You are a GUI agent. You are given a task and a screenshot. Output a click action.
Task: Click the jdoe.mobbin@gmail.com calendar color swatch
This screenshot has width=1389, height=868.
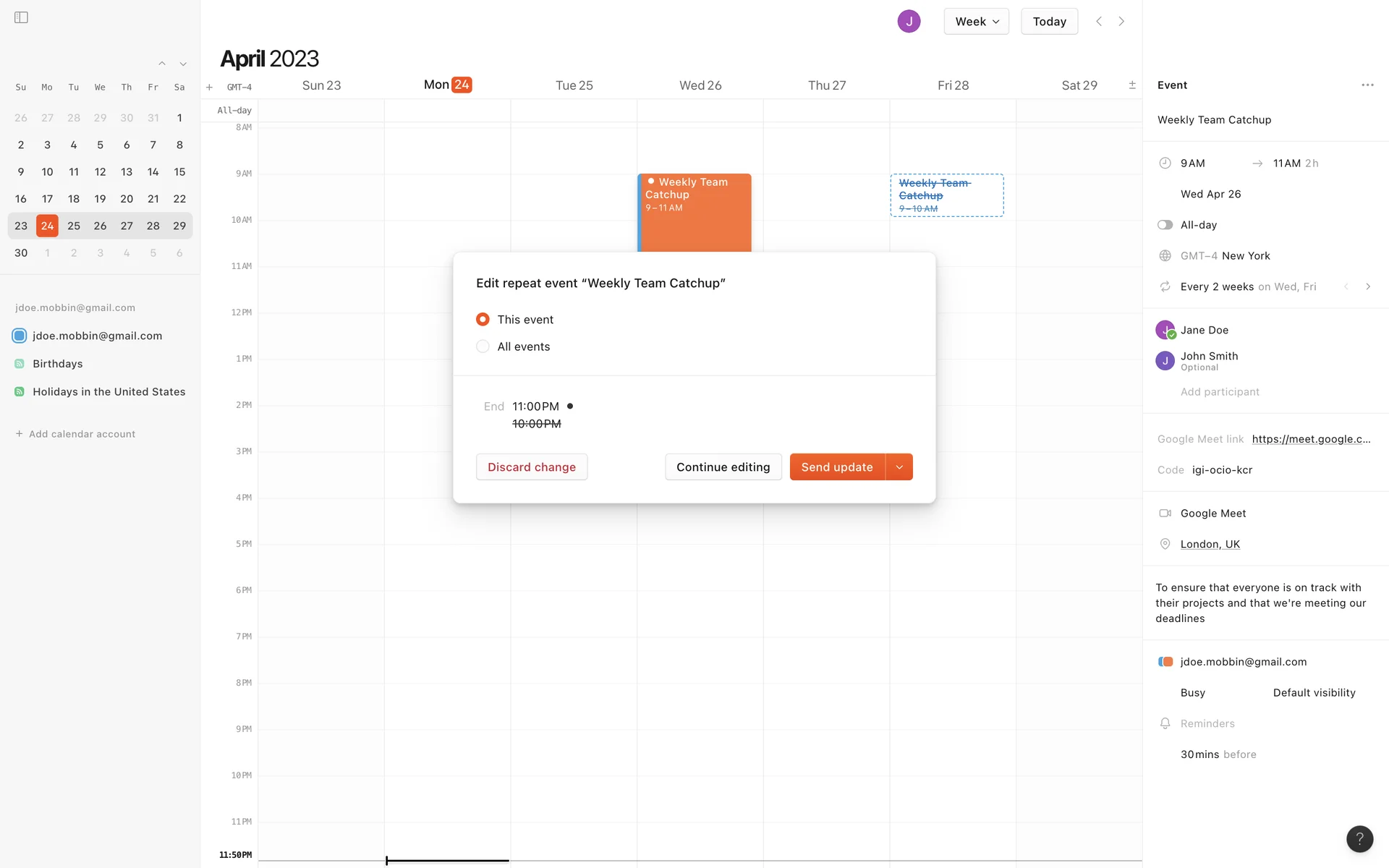point(20,336)
